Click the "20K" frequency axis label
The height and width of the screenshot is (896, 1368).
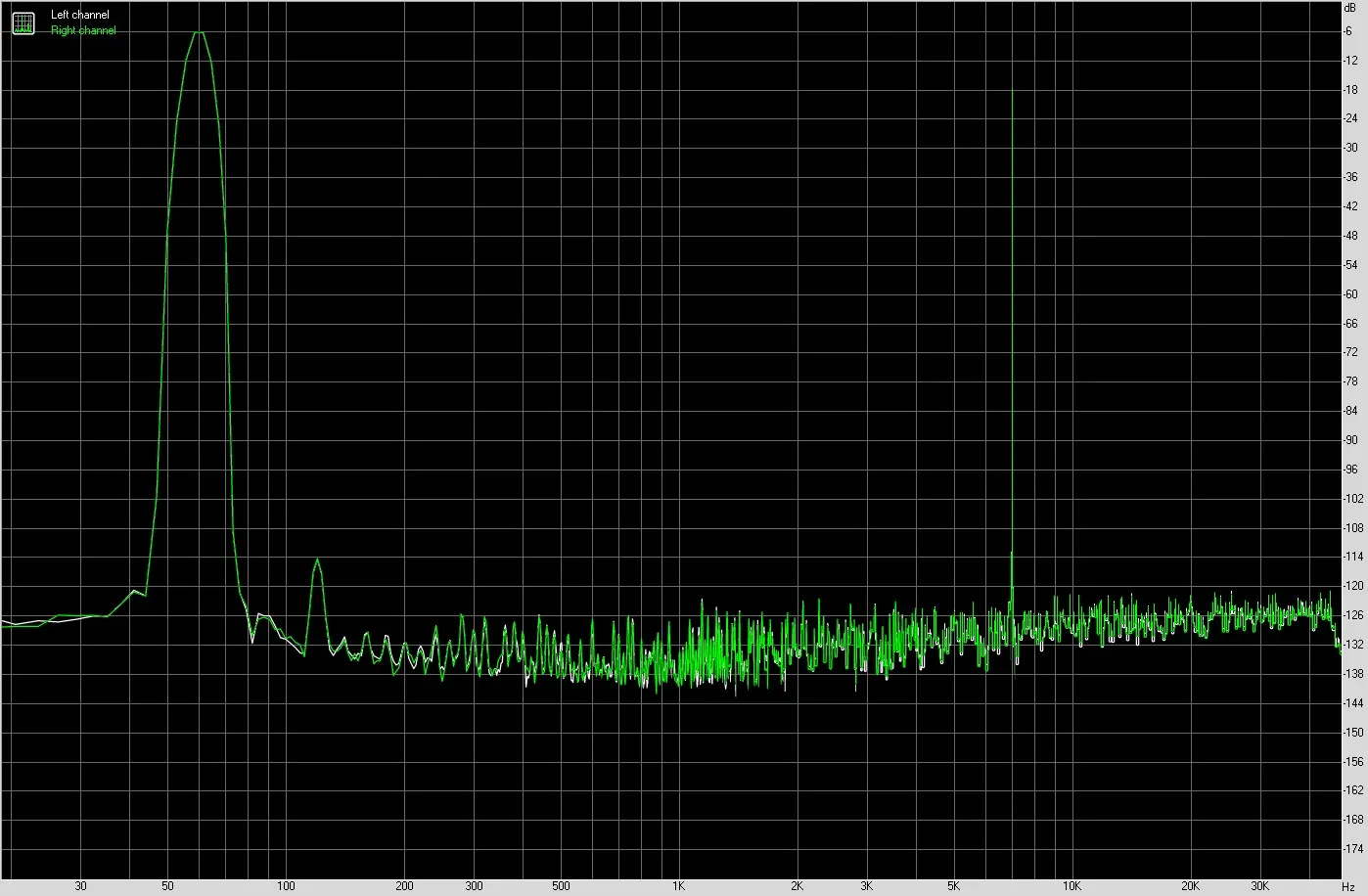pos(1190,886)
